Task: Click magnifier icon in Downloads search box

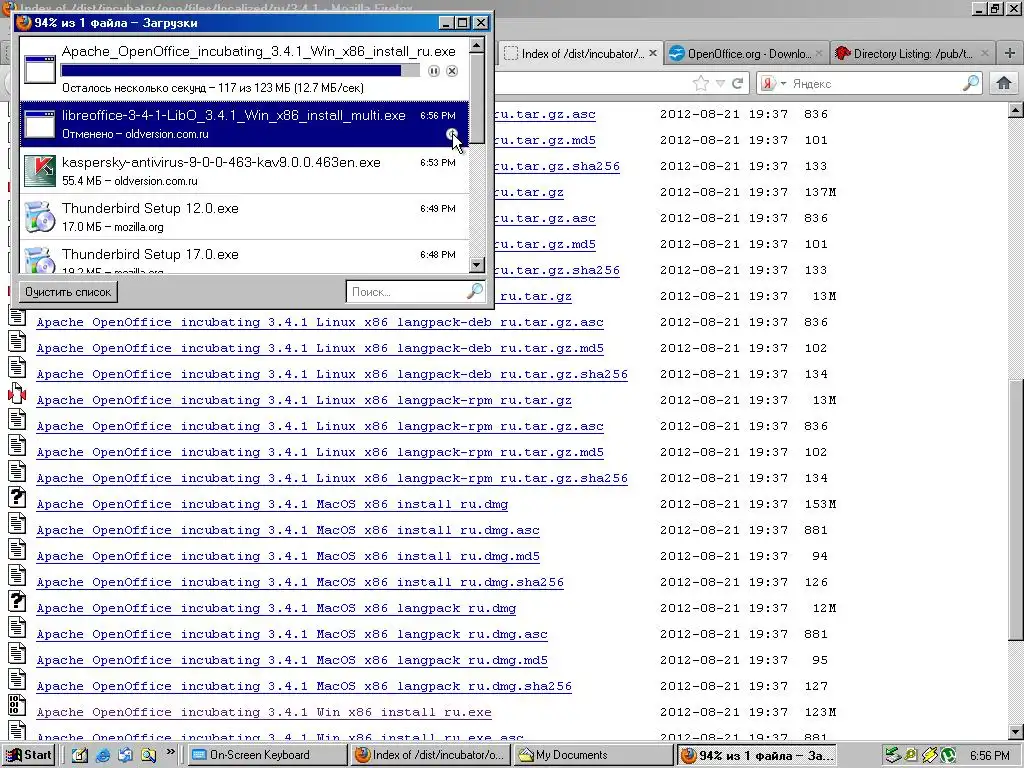Action: pos(475,291)
